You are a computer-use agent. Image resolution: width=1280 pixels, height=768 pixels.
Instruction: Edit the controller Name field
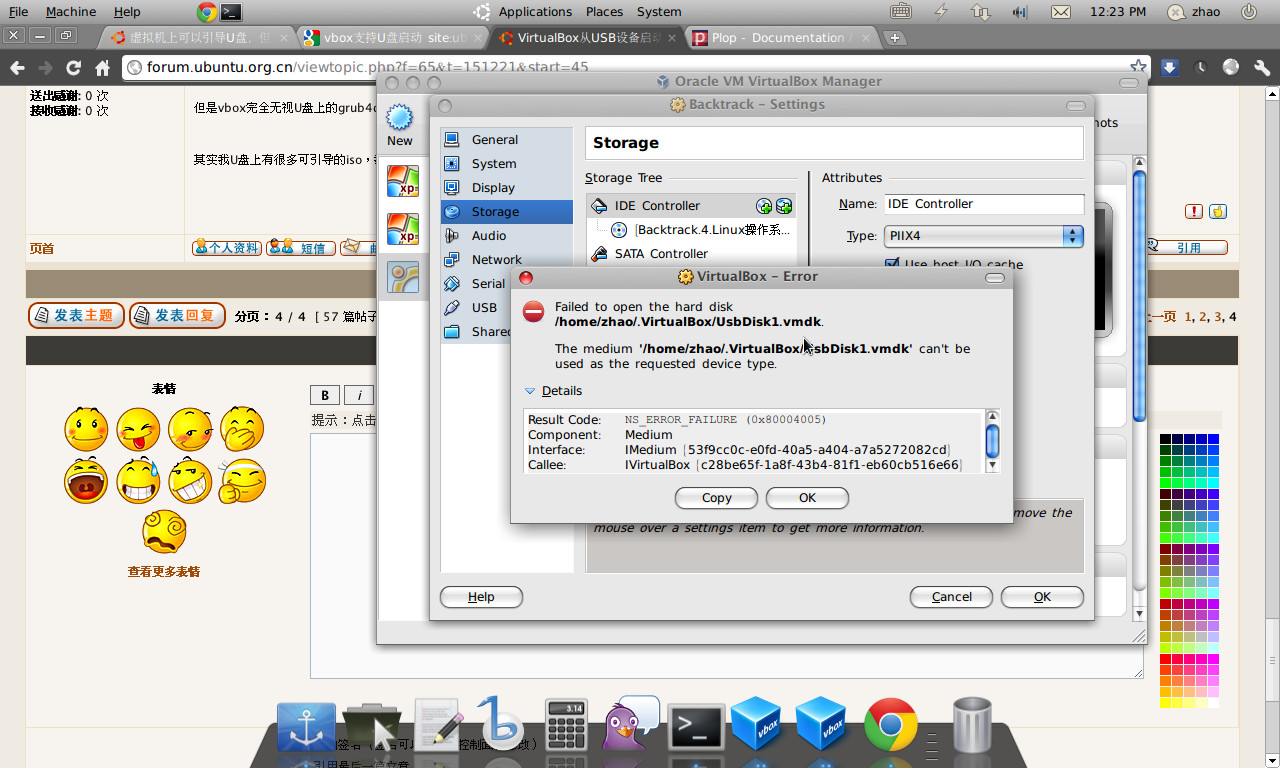[x=983, y=204]
